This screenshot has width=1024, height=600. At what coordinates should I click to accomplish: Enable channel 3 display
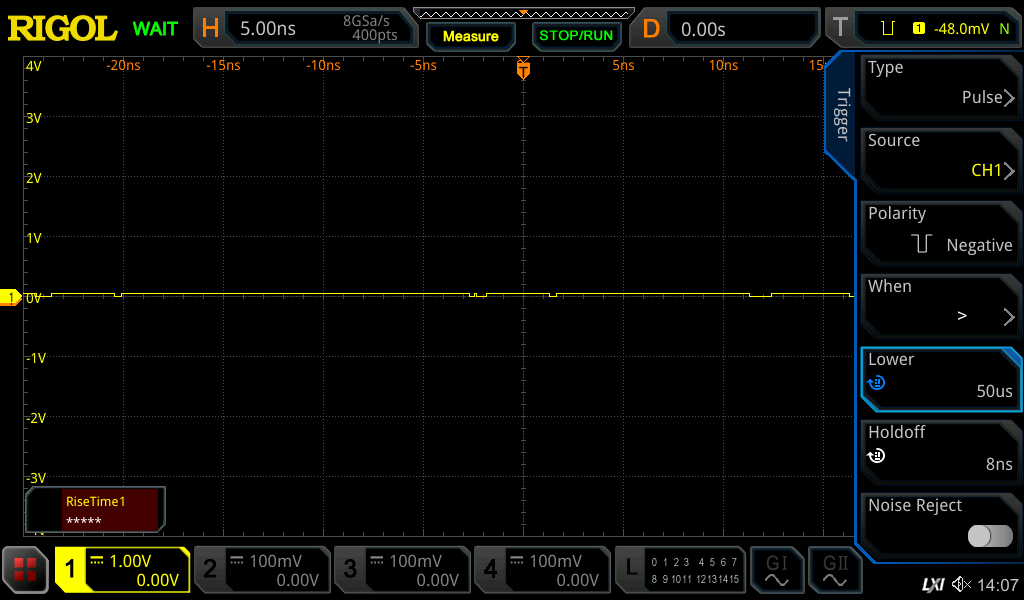[x=402, y=570]
